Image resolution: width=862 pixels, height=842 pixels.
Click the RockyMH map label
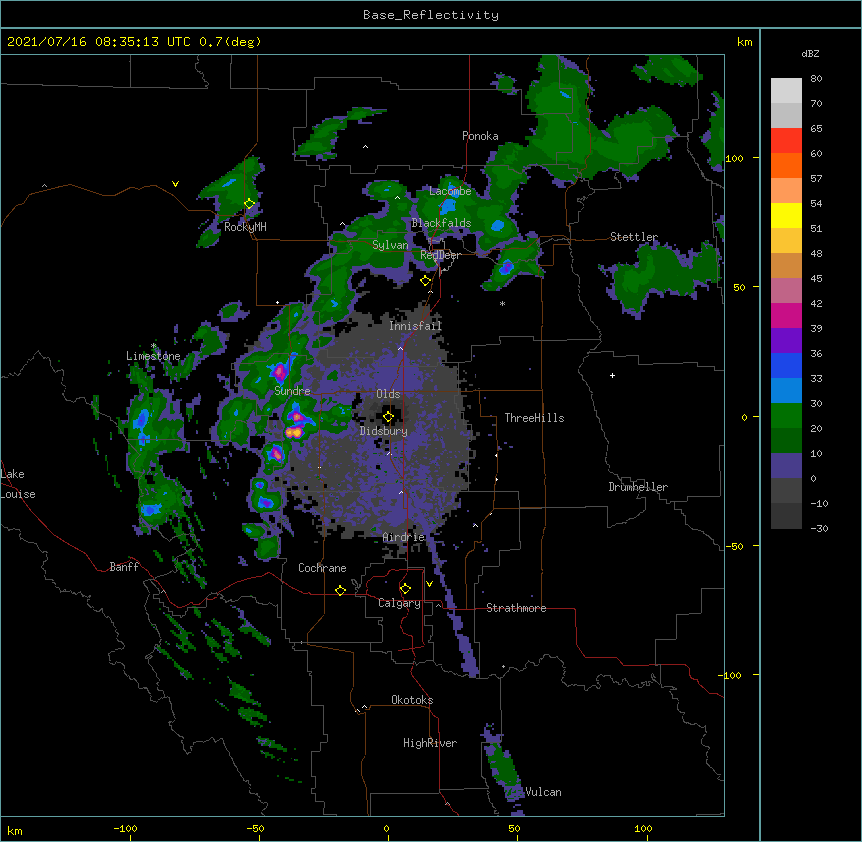pos(245,227)
